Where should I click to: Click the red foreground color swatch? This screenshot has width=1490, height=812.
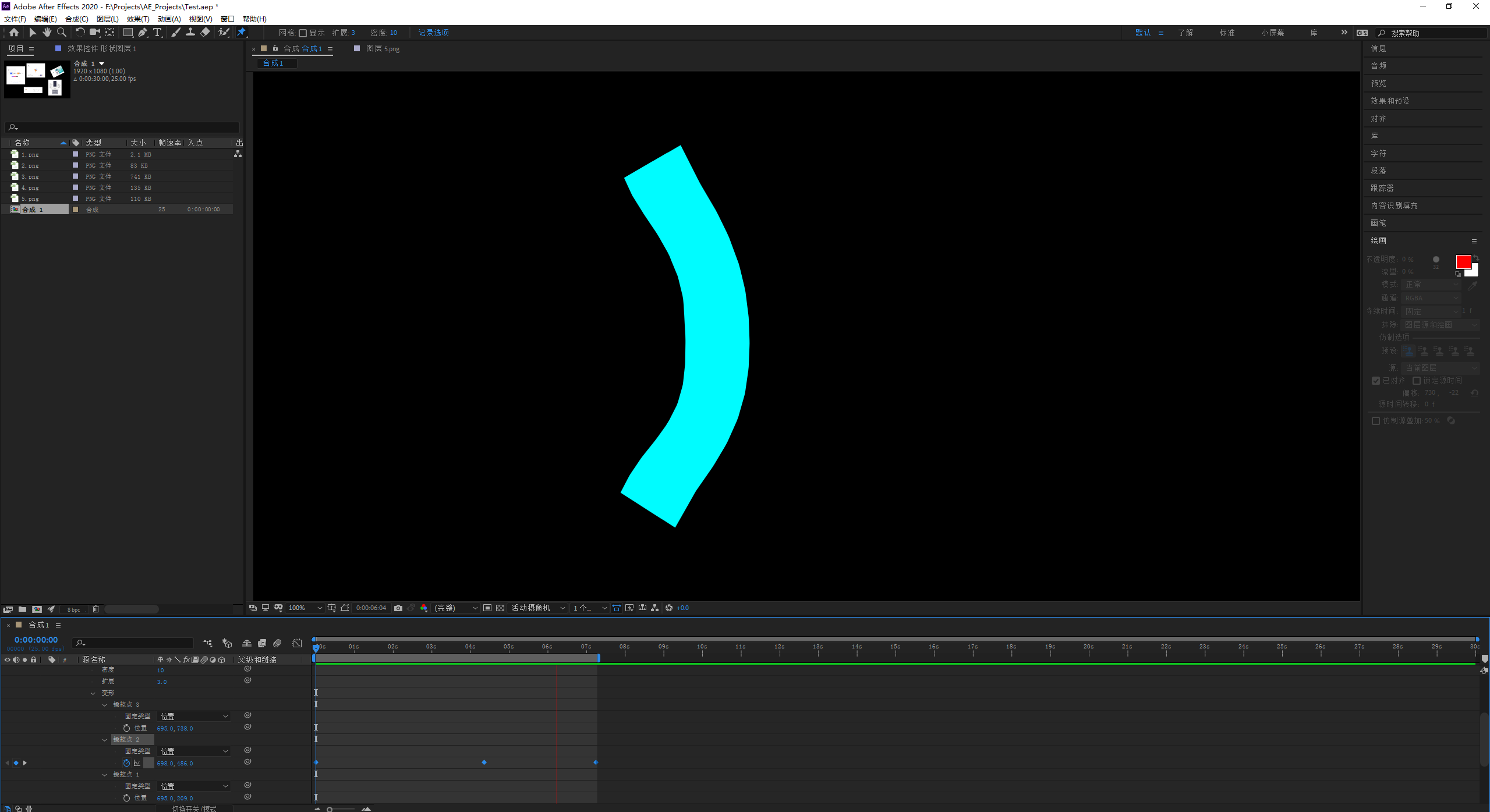click(1463, 262)
